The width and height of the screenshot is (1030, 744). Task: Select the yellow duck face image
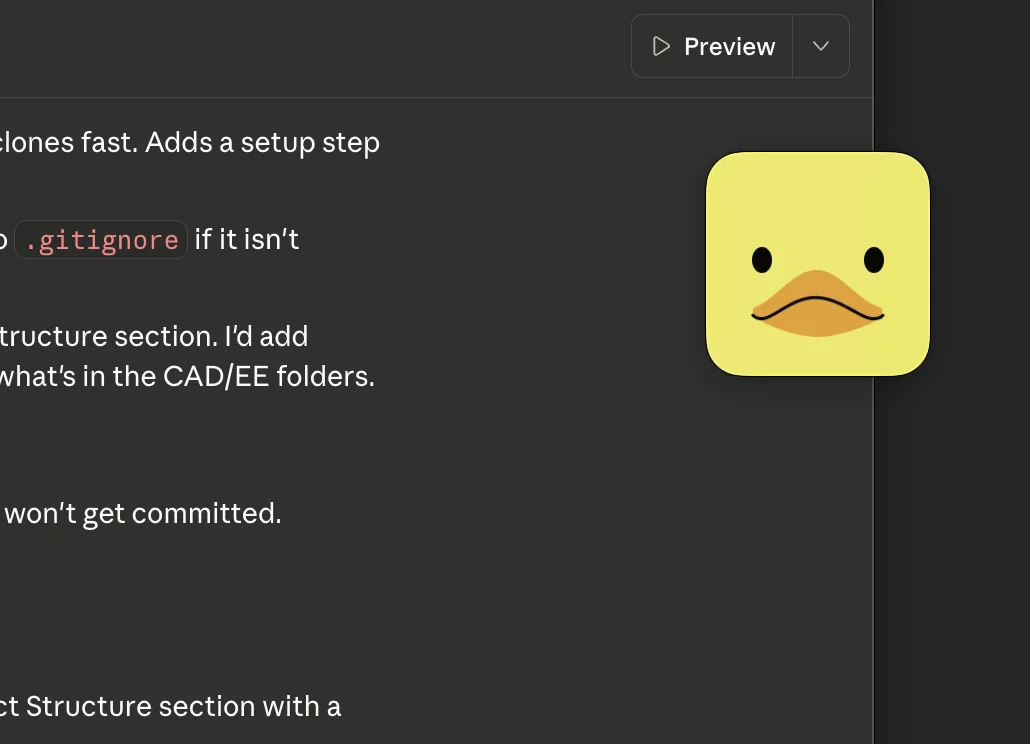(x=817, y=263)
